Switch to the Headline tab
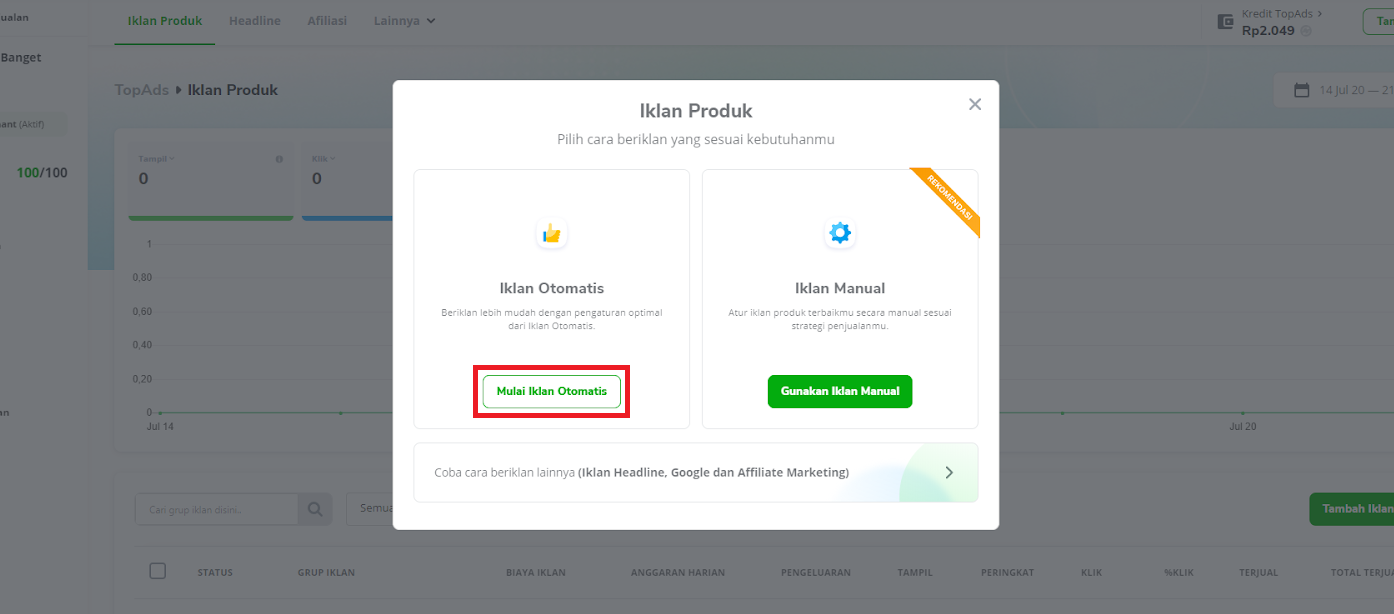1394x614 pixels. click(255, 21)
